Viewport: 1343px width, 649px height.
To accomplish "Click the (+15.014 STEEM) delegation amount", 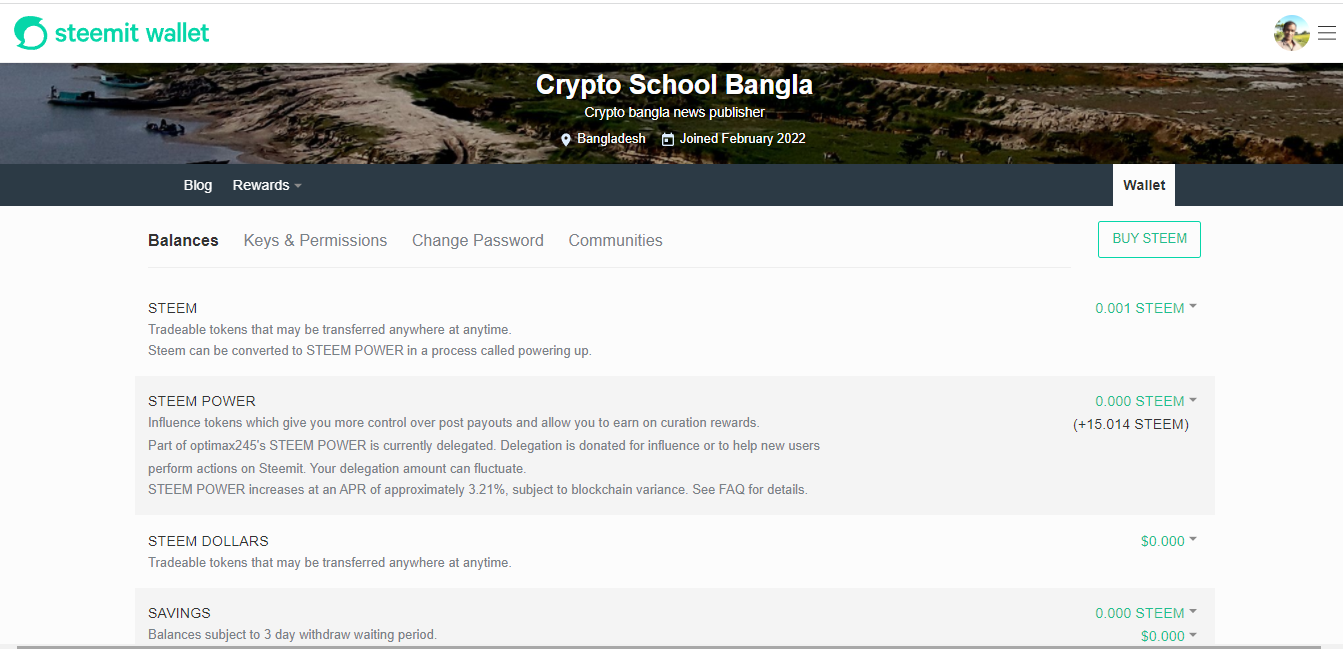I will (x=1131, y=424).
